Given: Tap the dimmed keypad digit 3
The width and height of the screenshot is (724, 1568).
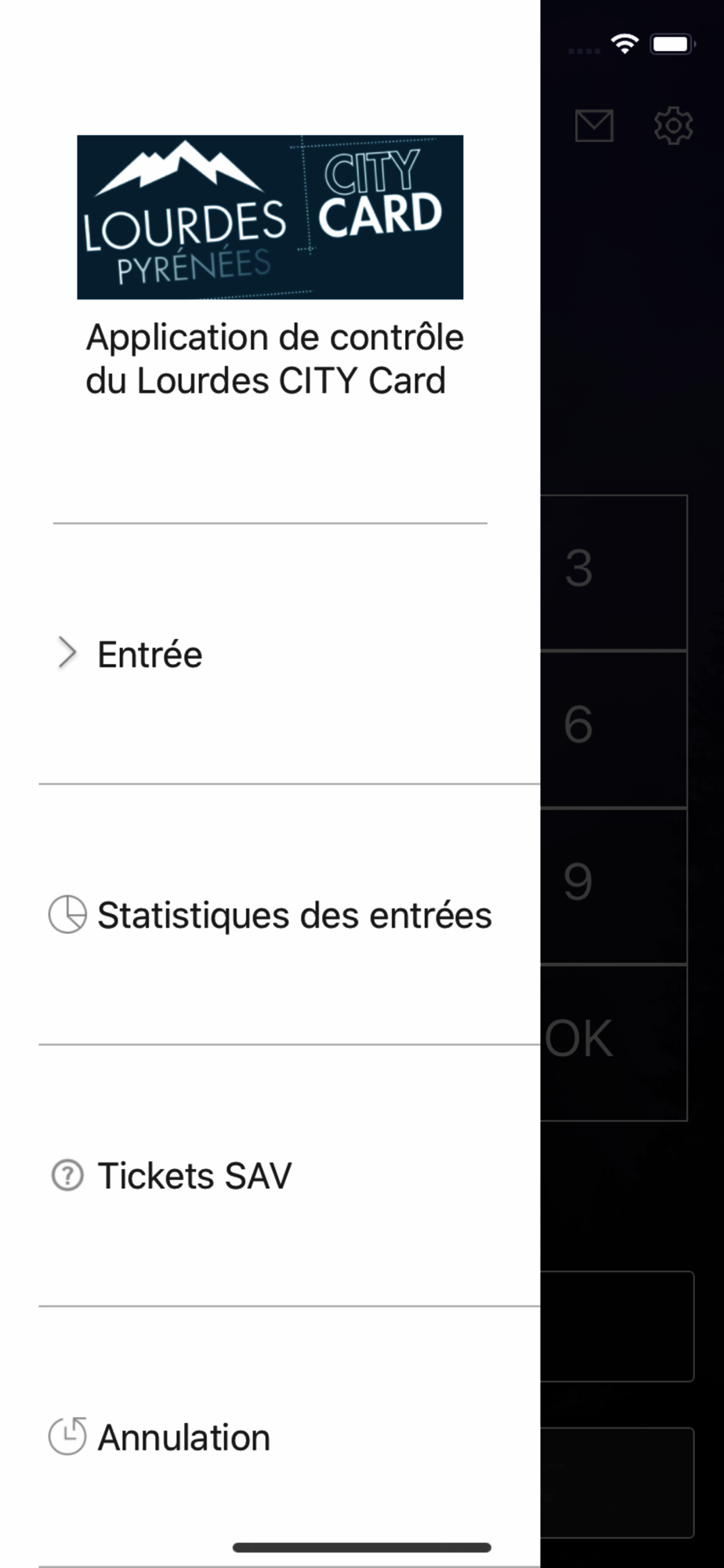Looking at the screenshot, I should pos(614,572).
